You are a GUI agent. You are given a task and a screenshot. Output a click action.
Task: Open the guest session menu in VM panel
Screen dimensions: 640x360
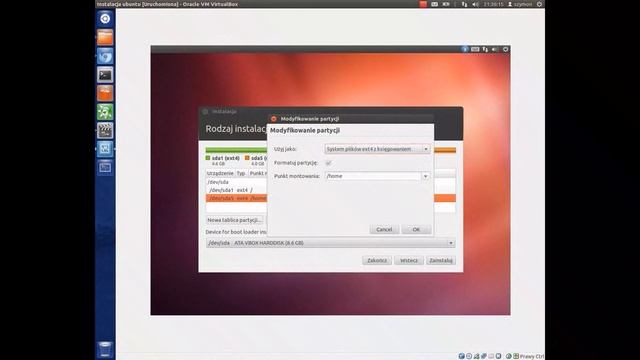[506, 49]
